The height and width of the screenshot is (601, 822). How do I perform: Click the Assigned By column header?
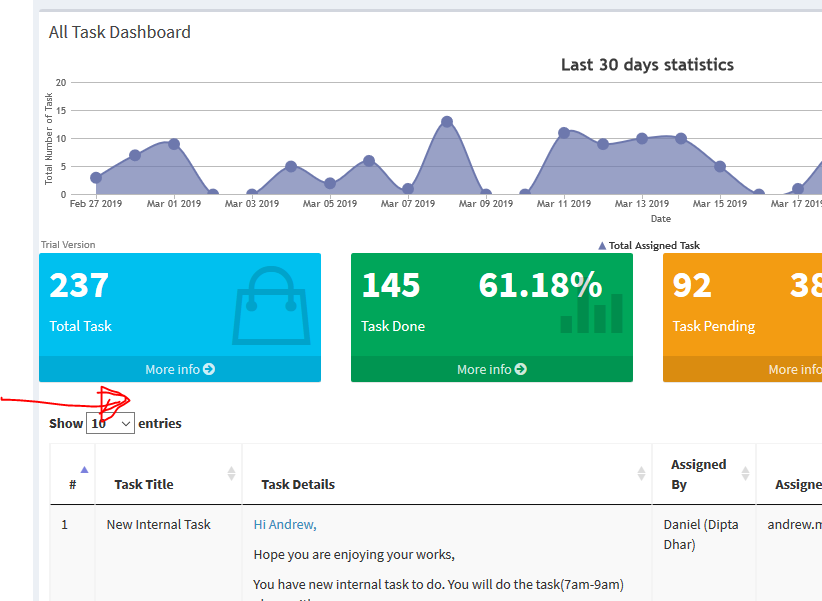click(698, 474)
